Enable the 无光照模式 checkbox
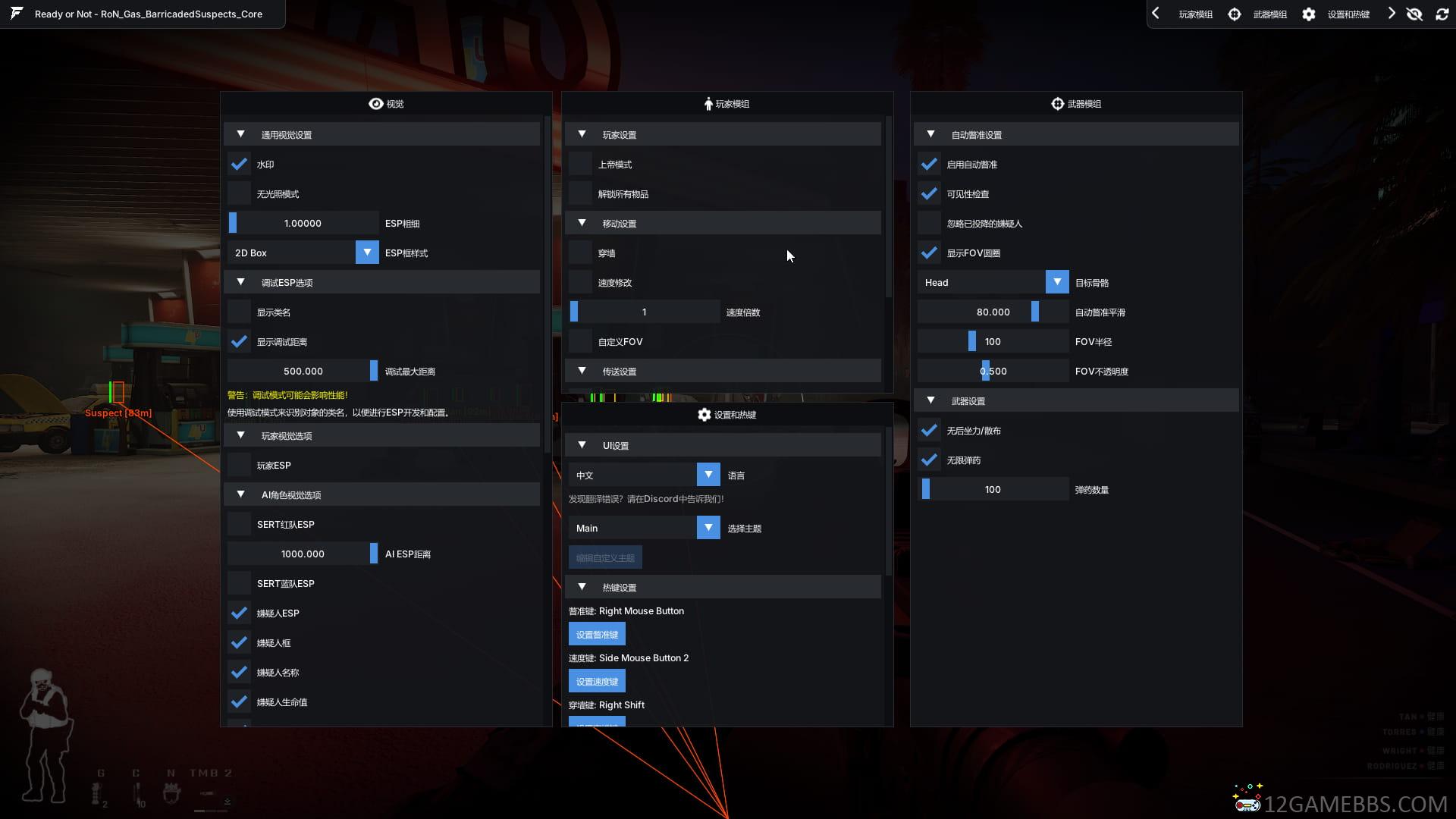Viewport: 1456px width, 819px height. tap(239, 193)
